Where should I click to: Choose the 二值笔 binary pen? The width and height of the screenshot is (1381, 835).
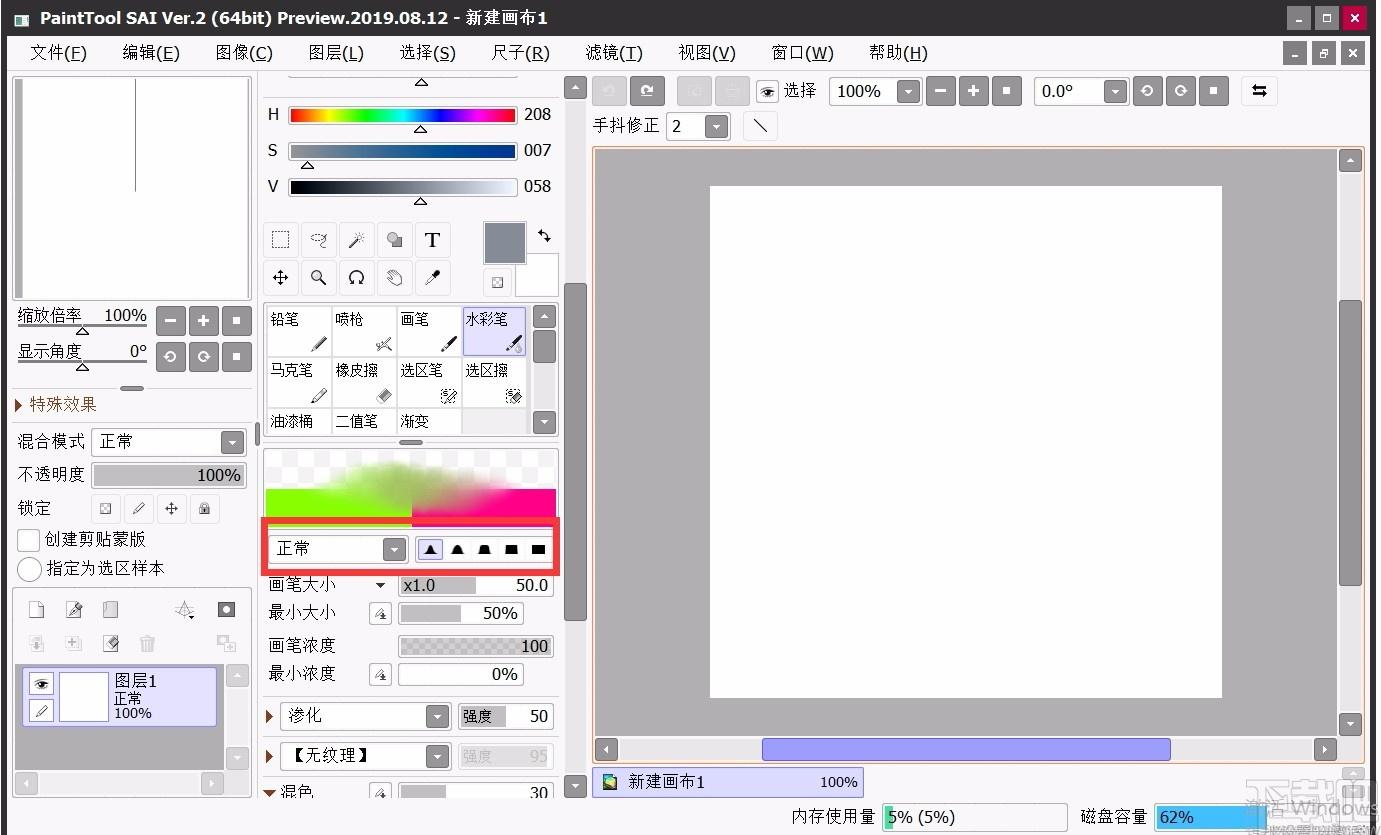[x=364, y=421]
